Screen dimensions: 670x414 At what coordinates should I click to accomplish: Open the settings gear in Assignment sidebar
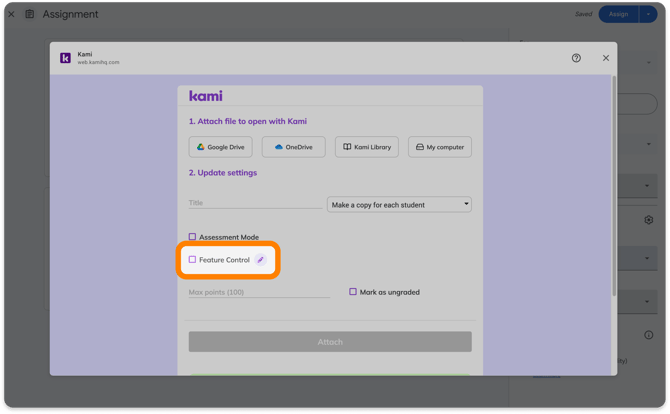649,220
